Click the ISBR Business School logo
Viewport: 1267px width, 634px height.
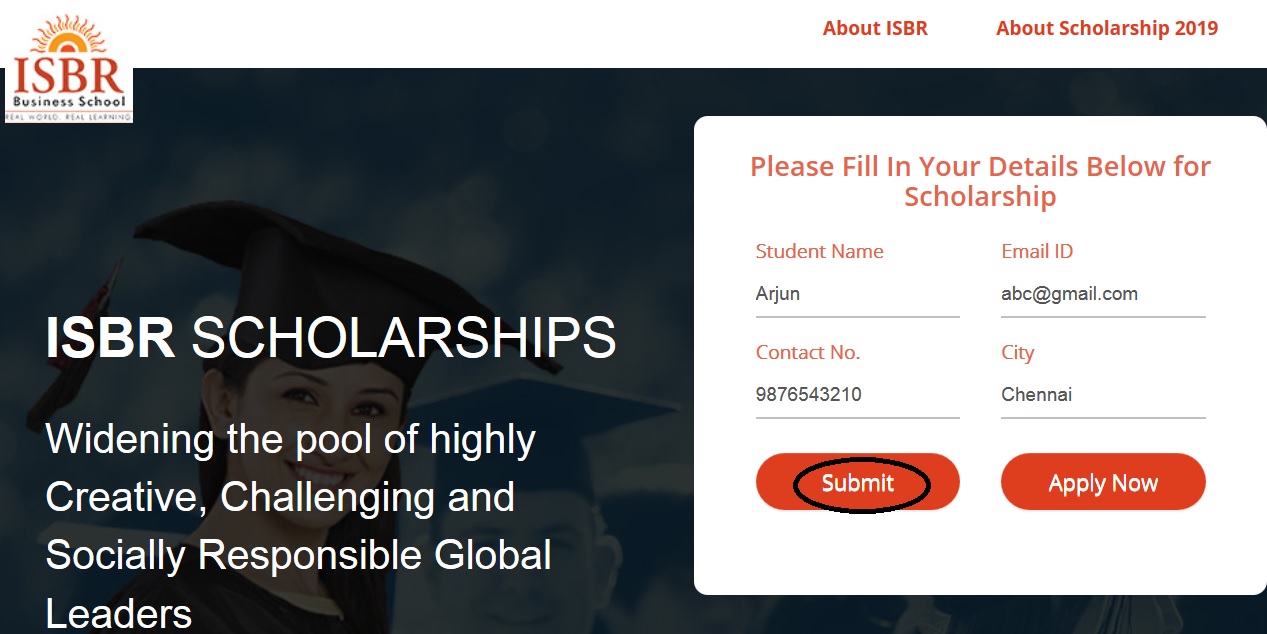[x=68, y=66]
